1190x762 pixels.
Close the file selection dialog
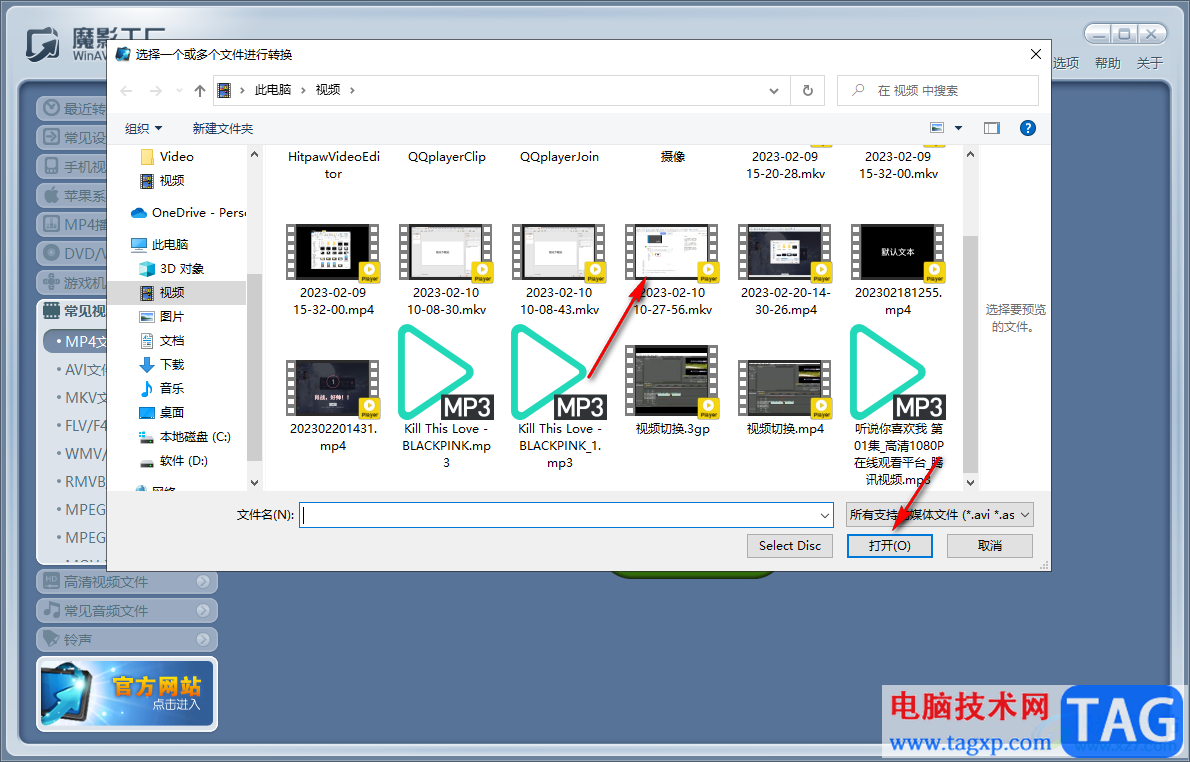(x=1035, y=54)
